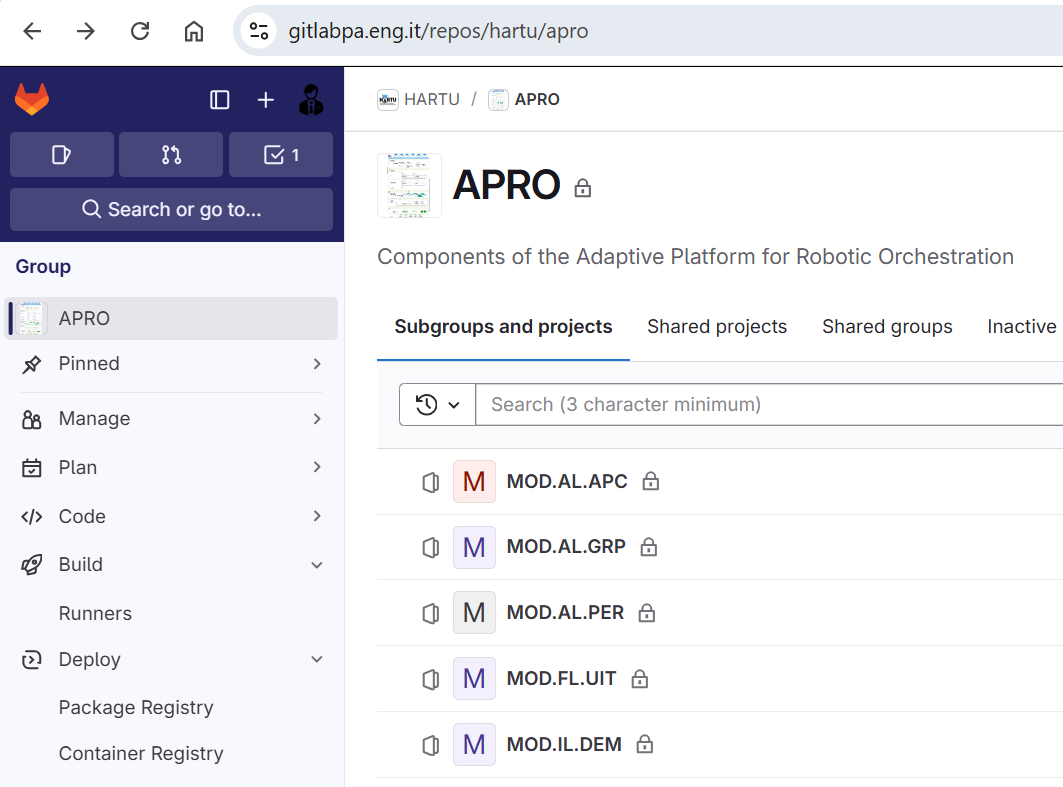Expand the Code menu
The image size is (1063, 787).
click(x=171, y=517)
